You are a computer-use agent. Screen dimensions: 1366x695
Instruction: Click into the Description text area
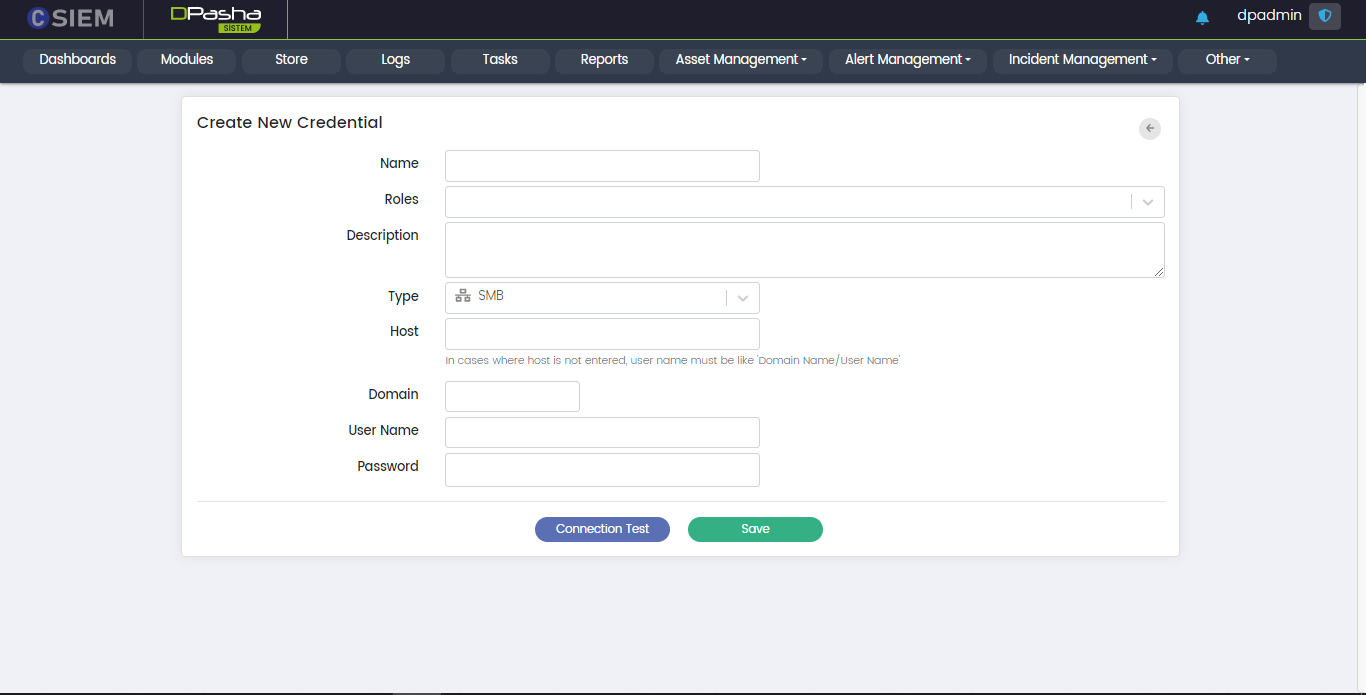click(804, 249)
